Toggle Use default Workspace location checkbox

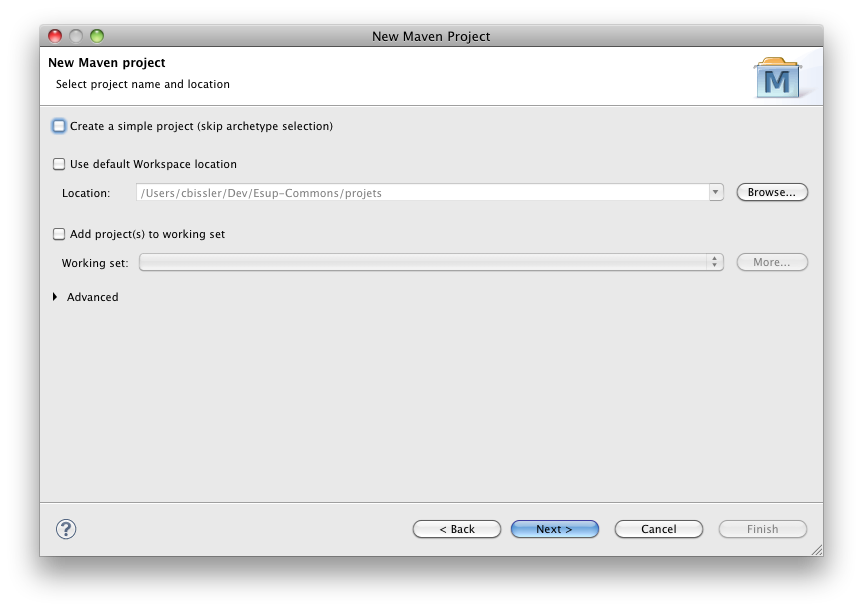click(59, 164)
